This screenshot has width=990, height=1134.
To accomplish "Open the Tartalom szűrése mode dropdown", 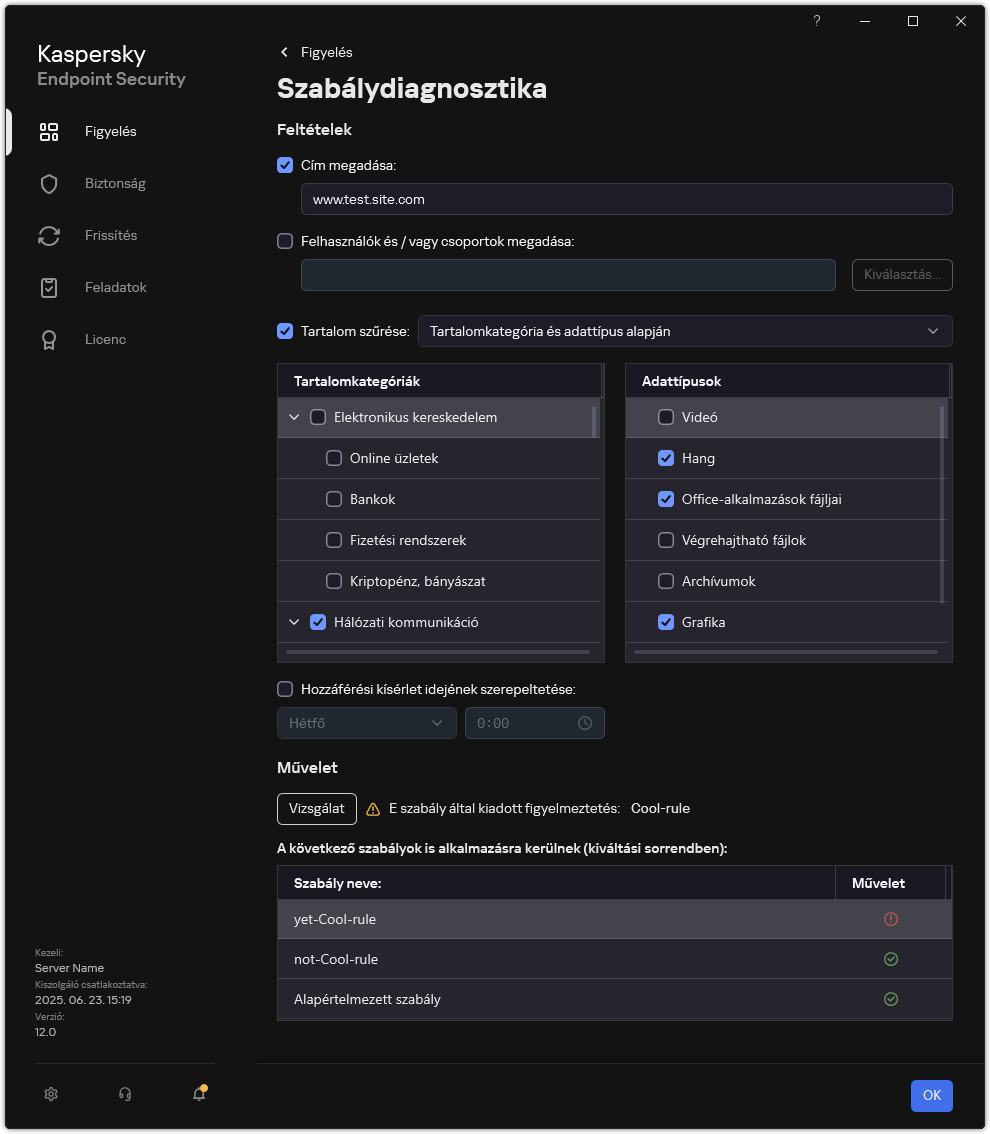I will point(685,331).
